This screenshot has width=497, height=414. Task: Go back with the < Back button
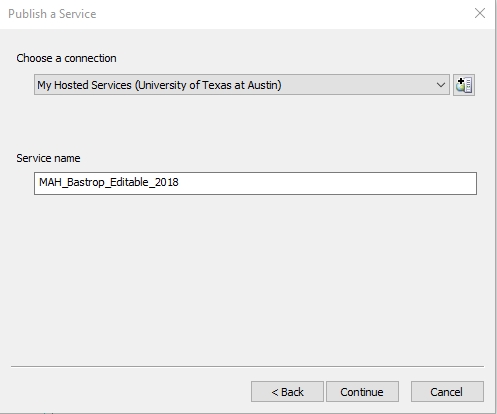click(287, 392)
